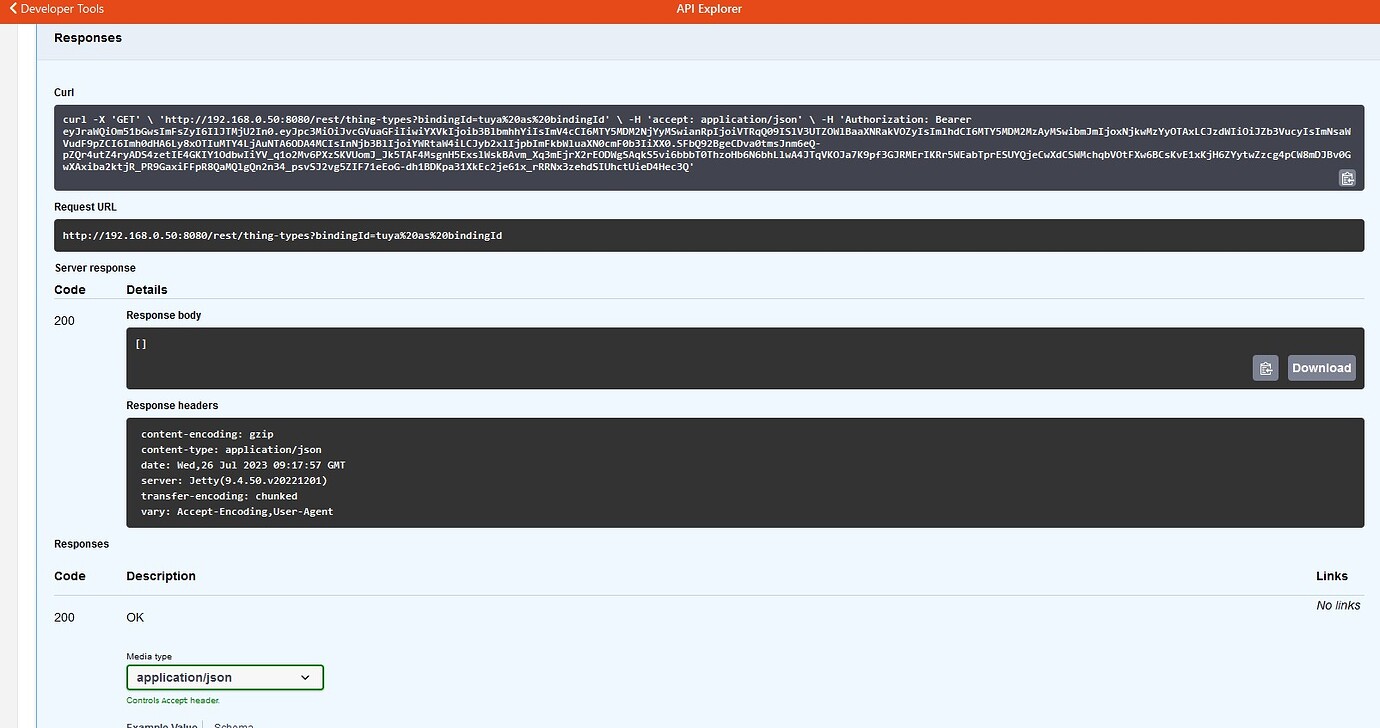Click the 200 code under Server response
This screenshot has height=728, width=1380.
64,320
